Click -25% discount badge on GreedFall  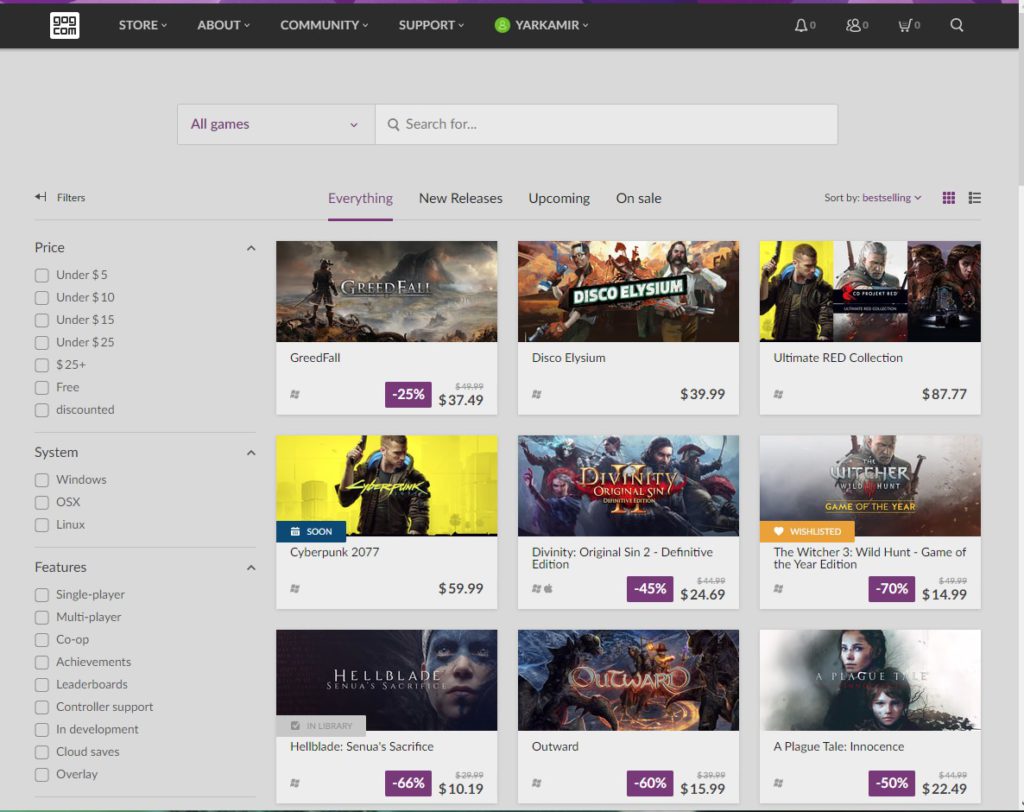coord(408,395)
